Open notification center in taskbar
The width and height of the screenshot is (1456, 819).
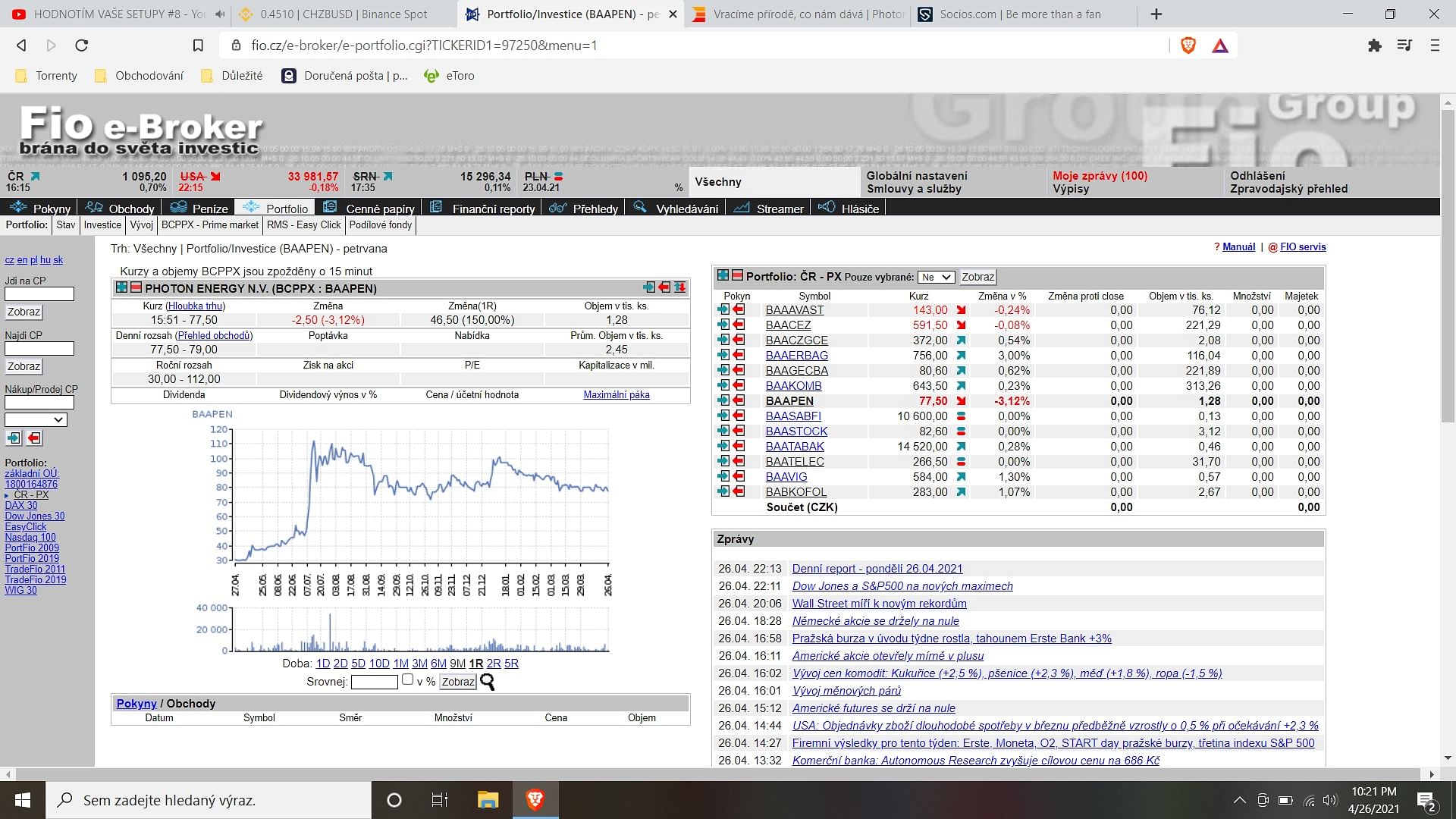[x=1426, y=801]
